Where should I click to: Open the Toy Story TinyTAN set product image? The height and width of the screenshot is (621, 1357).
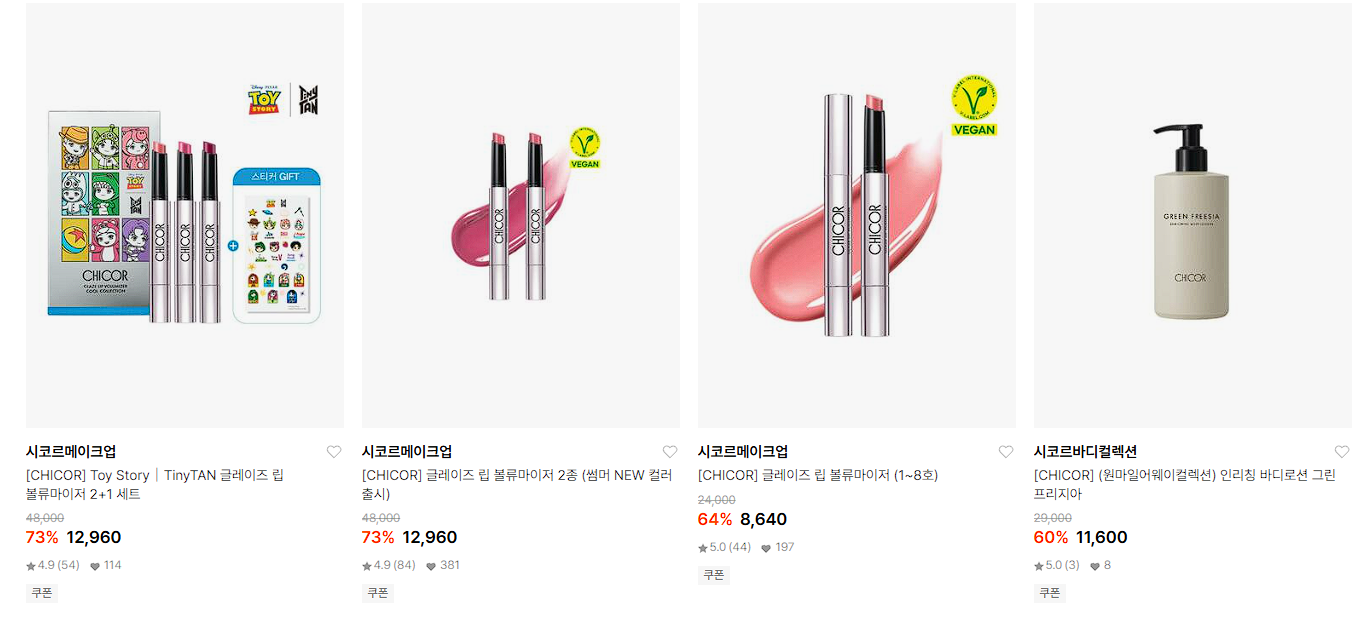click(185, 215)
